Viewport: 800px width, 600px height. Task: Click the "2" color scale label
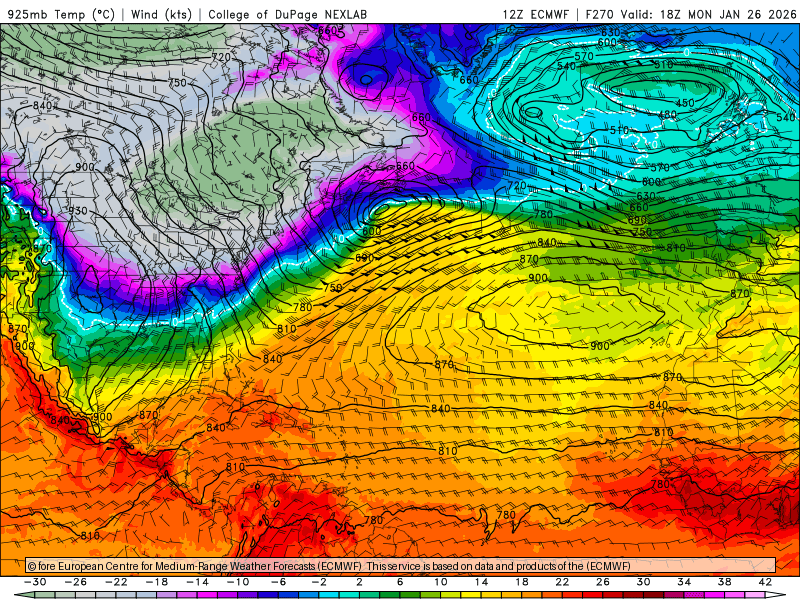tap(359, 582)
